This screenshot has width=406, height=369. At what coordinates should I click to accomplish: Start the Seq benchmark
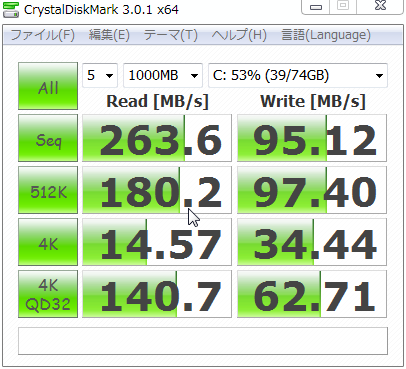[x=48, y=138]
